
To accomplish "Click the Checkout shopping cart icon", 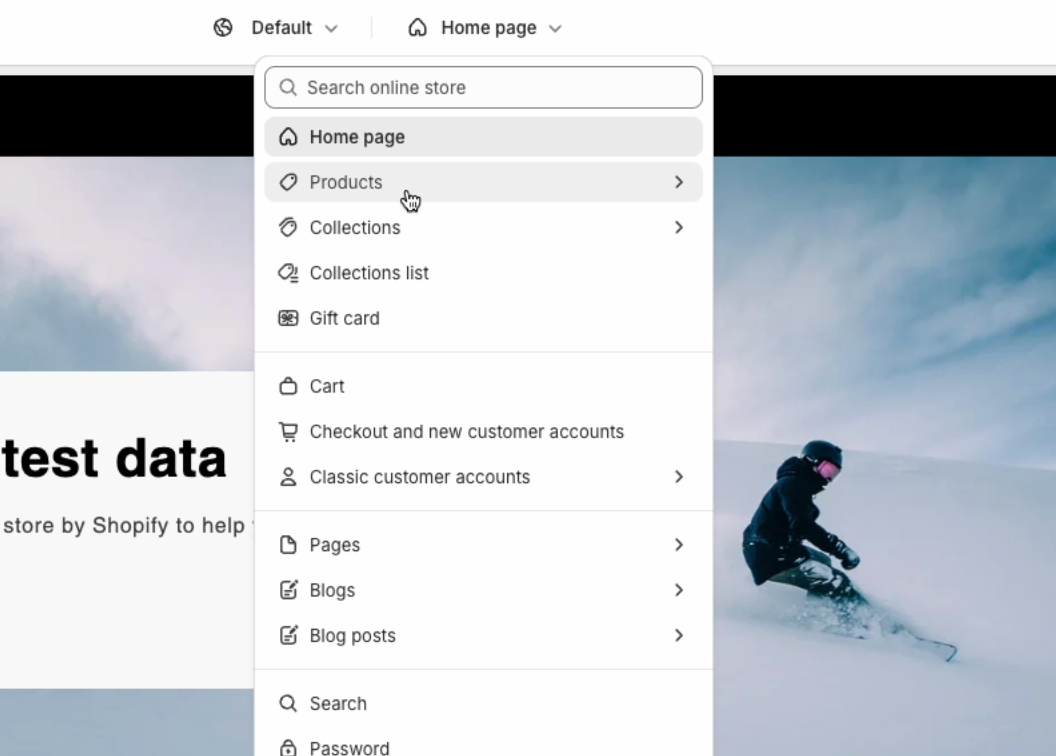I will pos(288,432).
